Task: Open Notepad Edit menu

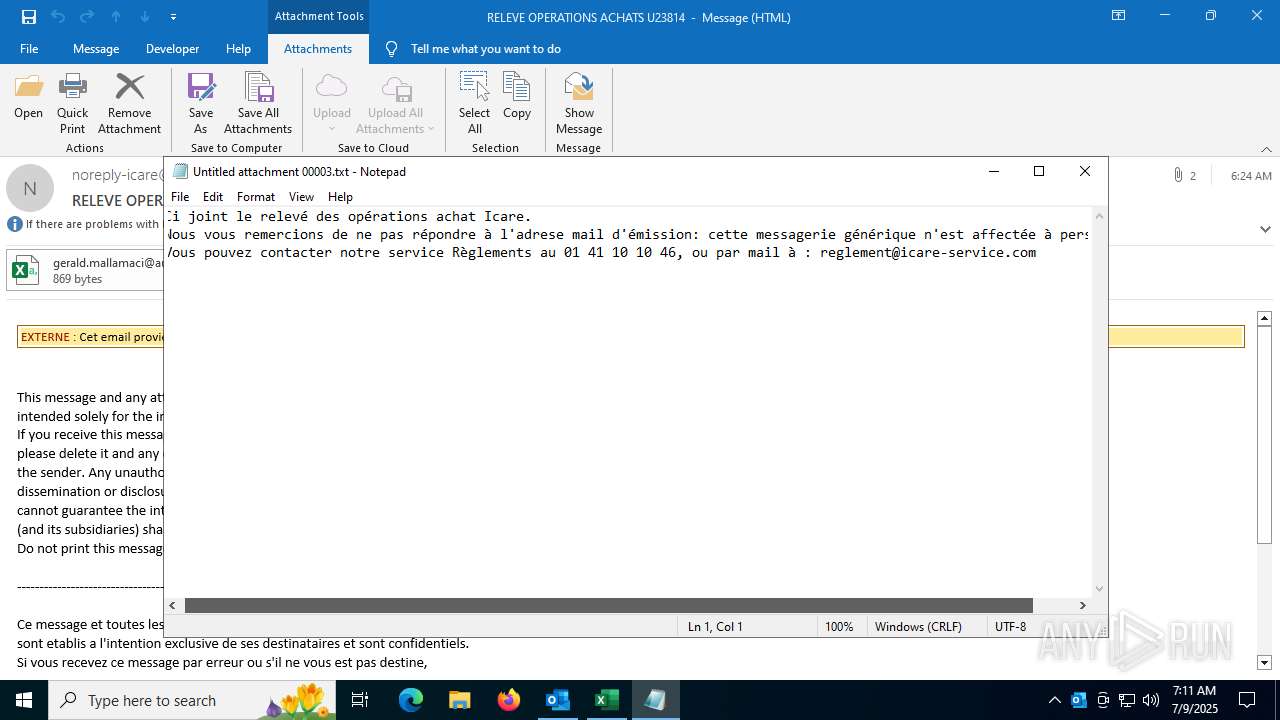Action: click(x=213, y=197)
